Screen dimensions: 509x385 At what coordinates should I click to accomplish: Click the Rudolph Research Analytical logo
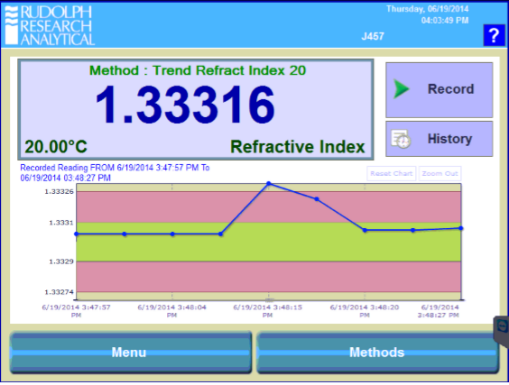[50, 26]
